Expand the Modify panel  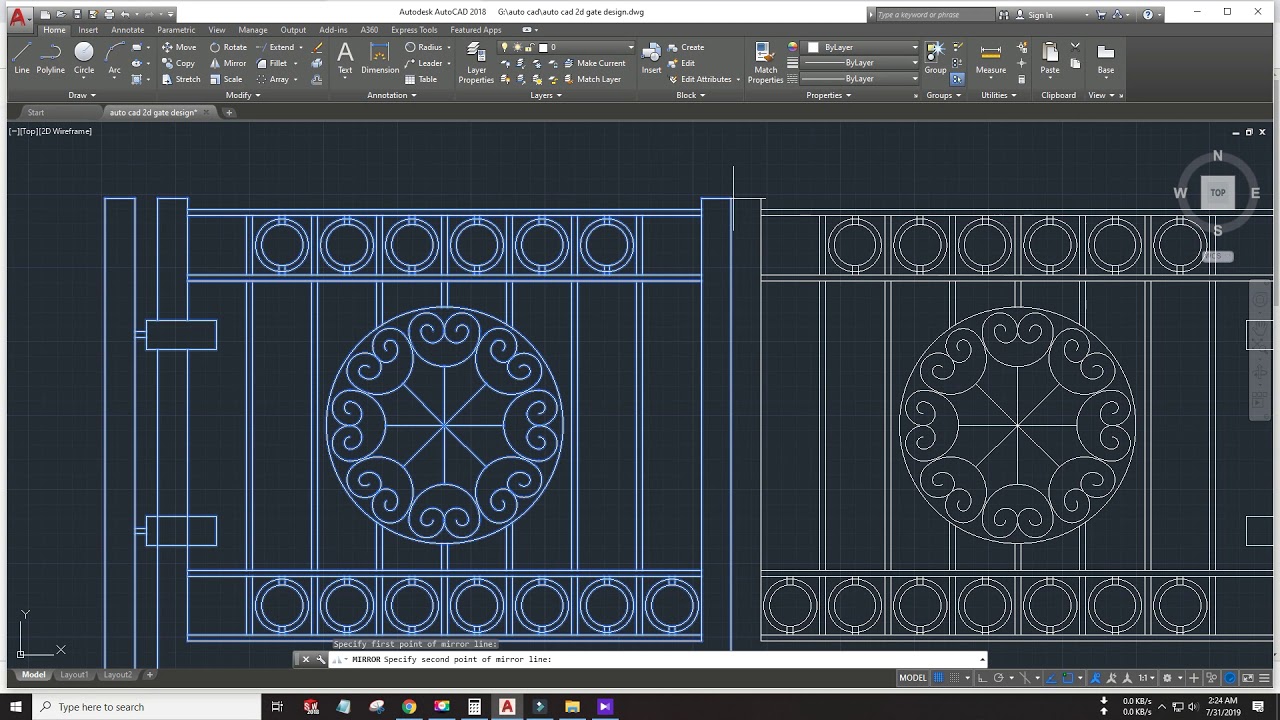pyautogui.click(x=243, y=95)
